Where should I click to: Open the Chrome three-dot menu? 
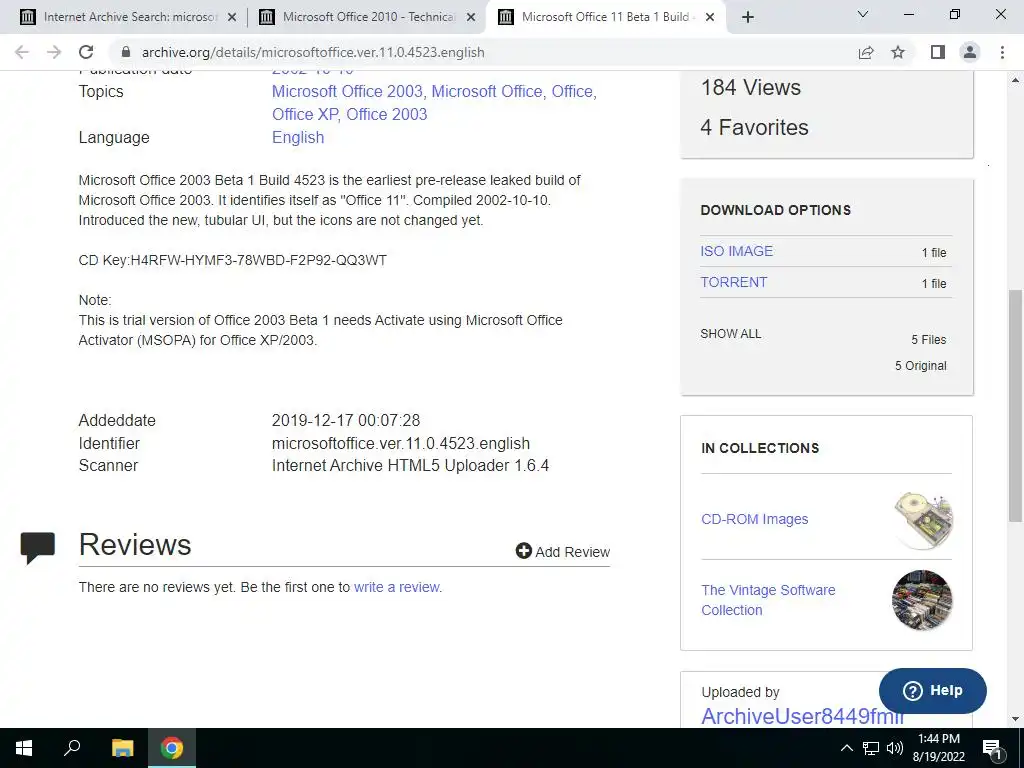pos(1002,52)
